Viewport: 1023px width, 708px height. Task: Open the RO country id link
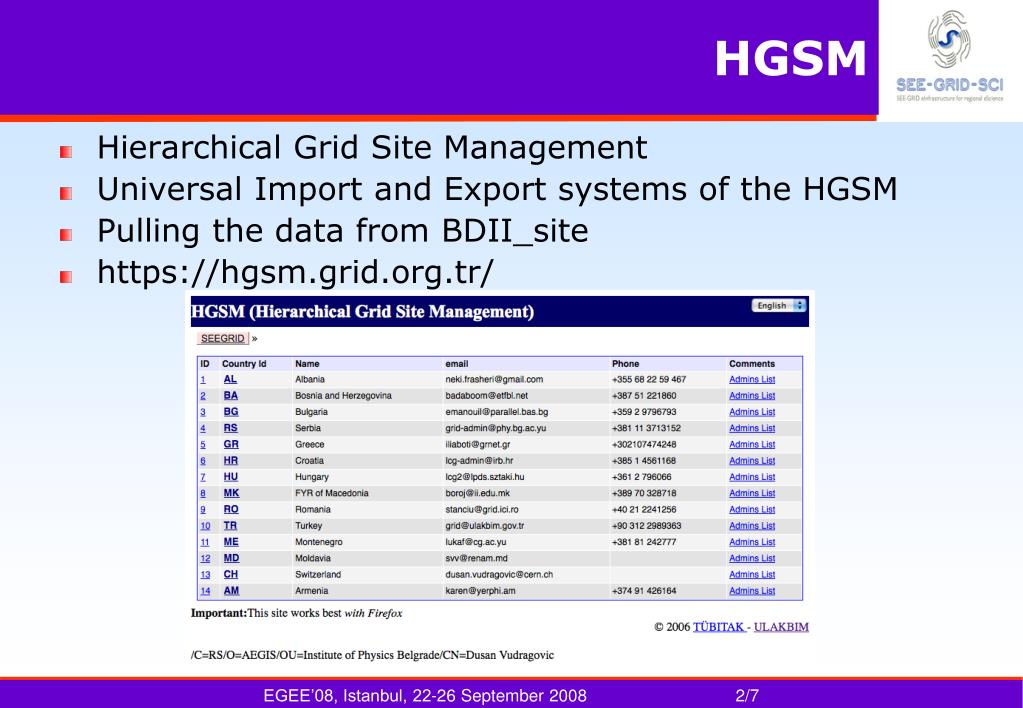(231, 510)
